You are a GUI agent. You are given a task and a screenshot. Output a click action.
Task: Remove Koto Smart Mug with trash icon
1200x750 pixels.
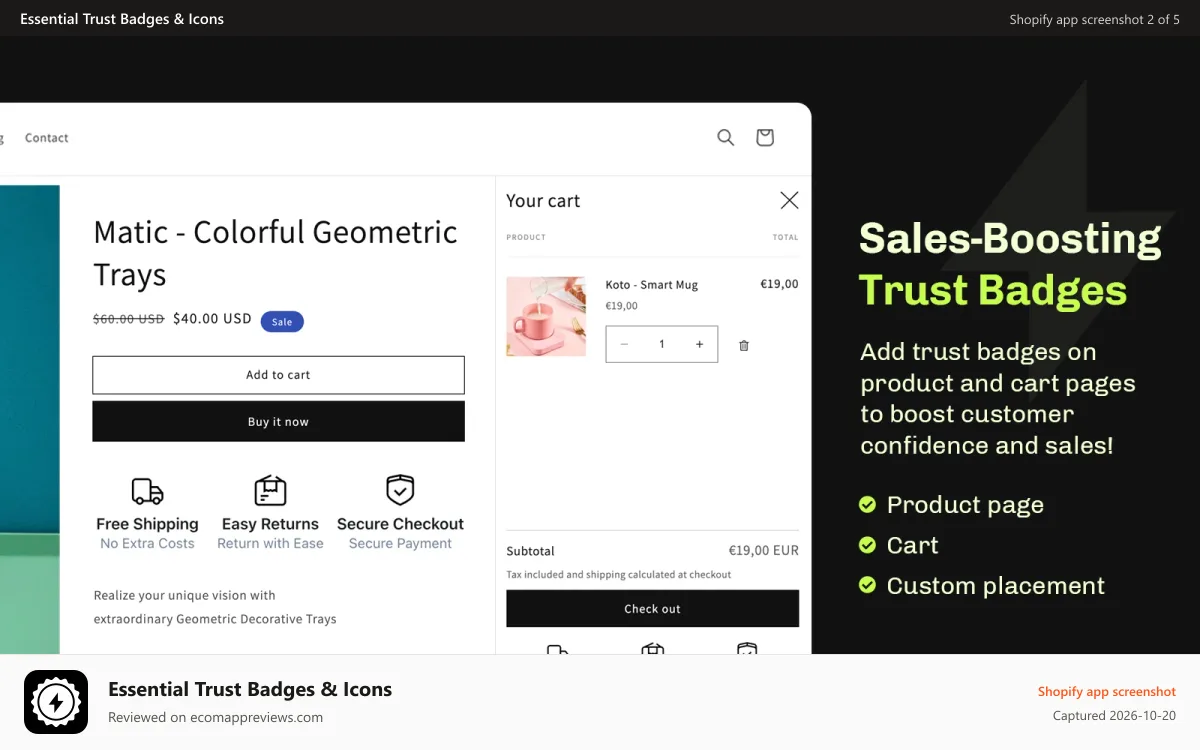point(744,345)
